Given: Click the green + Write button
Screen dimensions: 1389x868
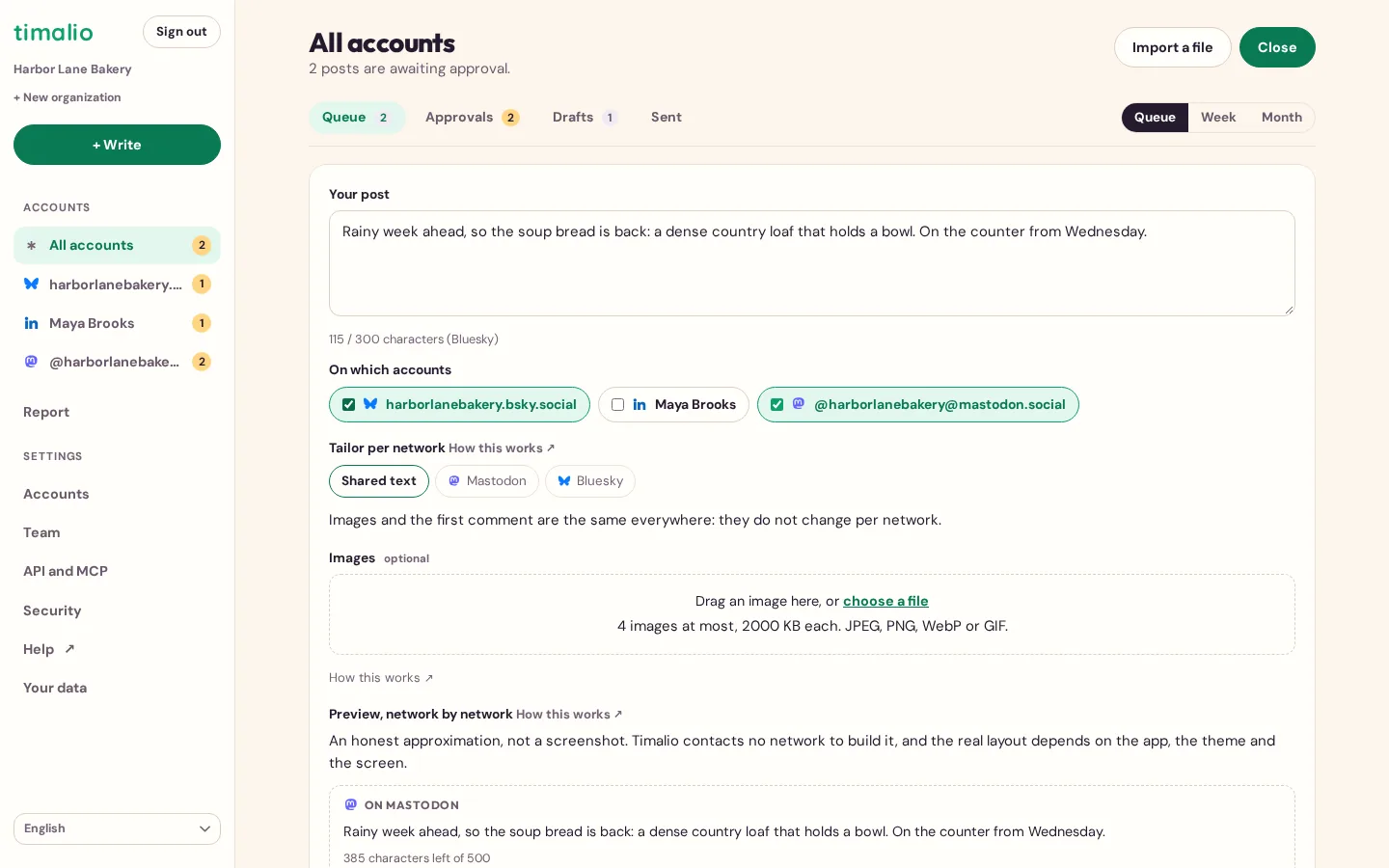Looking at the screenshot, I should pyautogui.click(x=117, y=145).
